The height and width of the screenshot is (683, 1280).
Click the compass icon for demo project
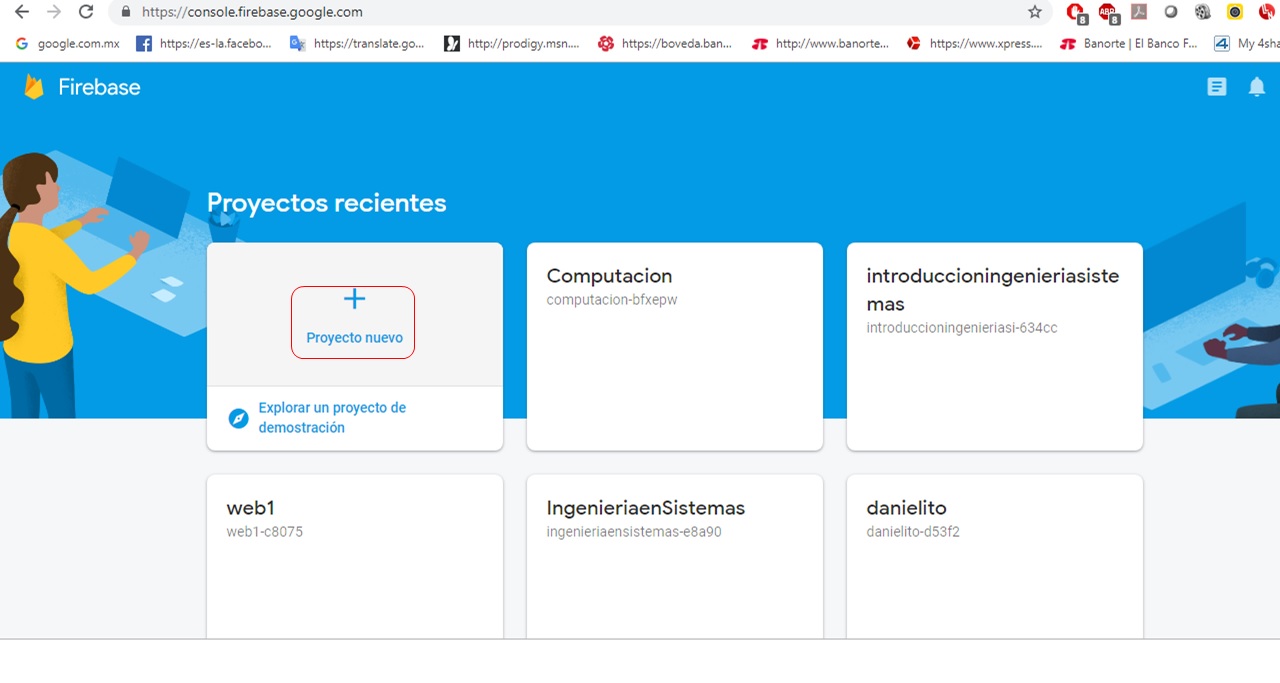238,418
